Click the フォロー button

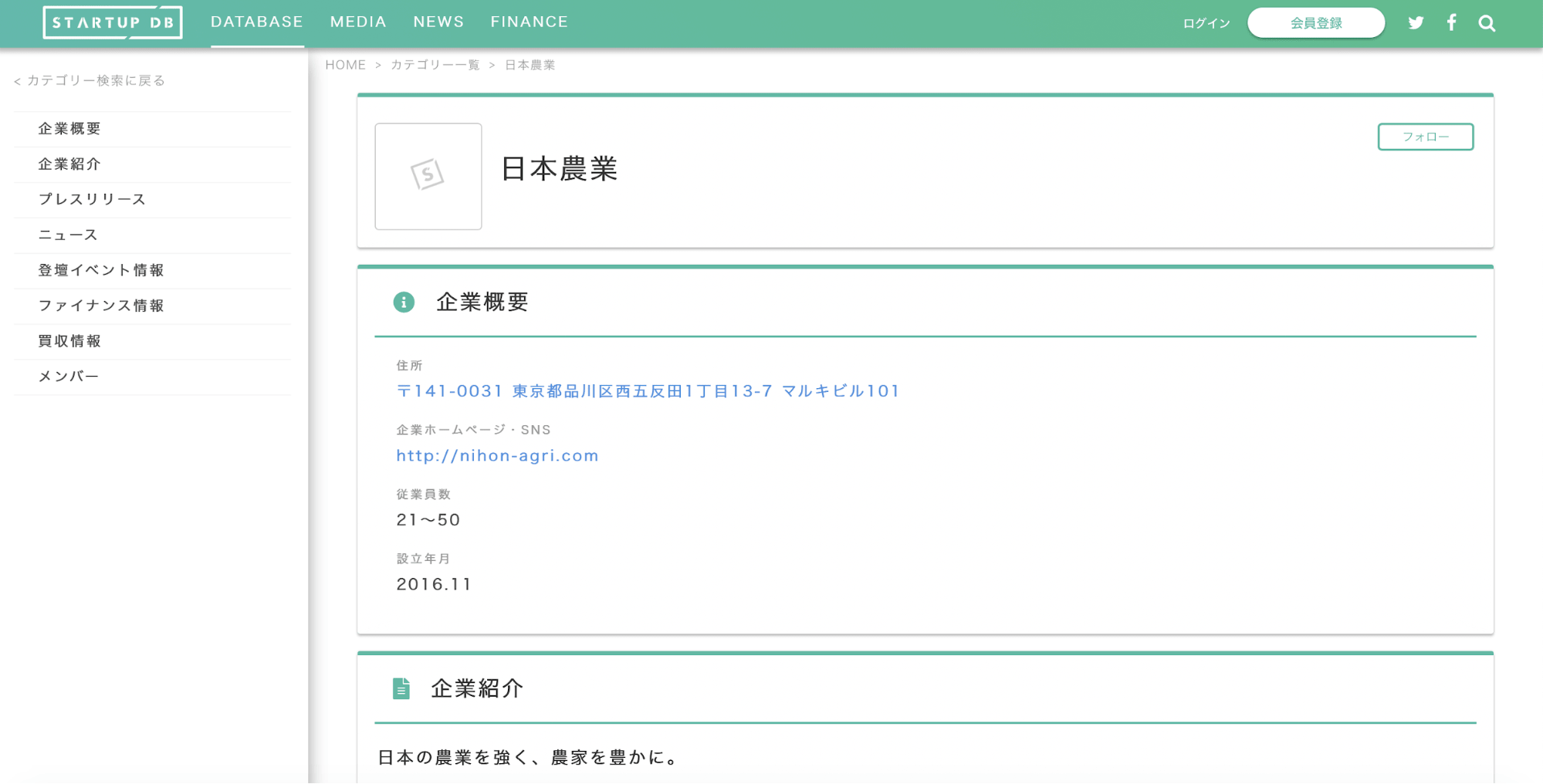click(1426, 137)
